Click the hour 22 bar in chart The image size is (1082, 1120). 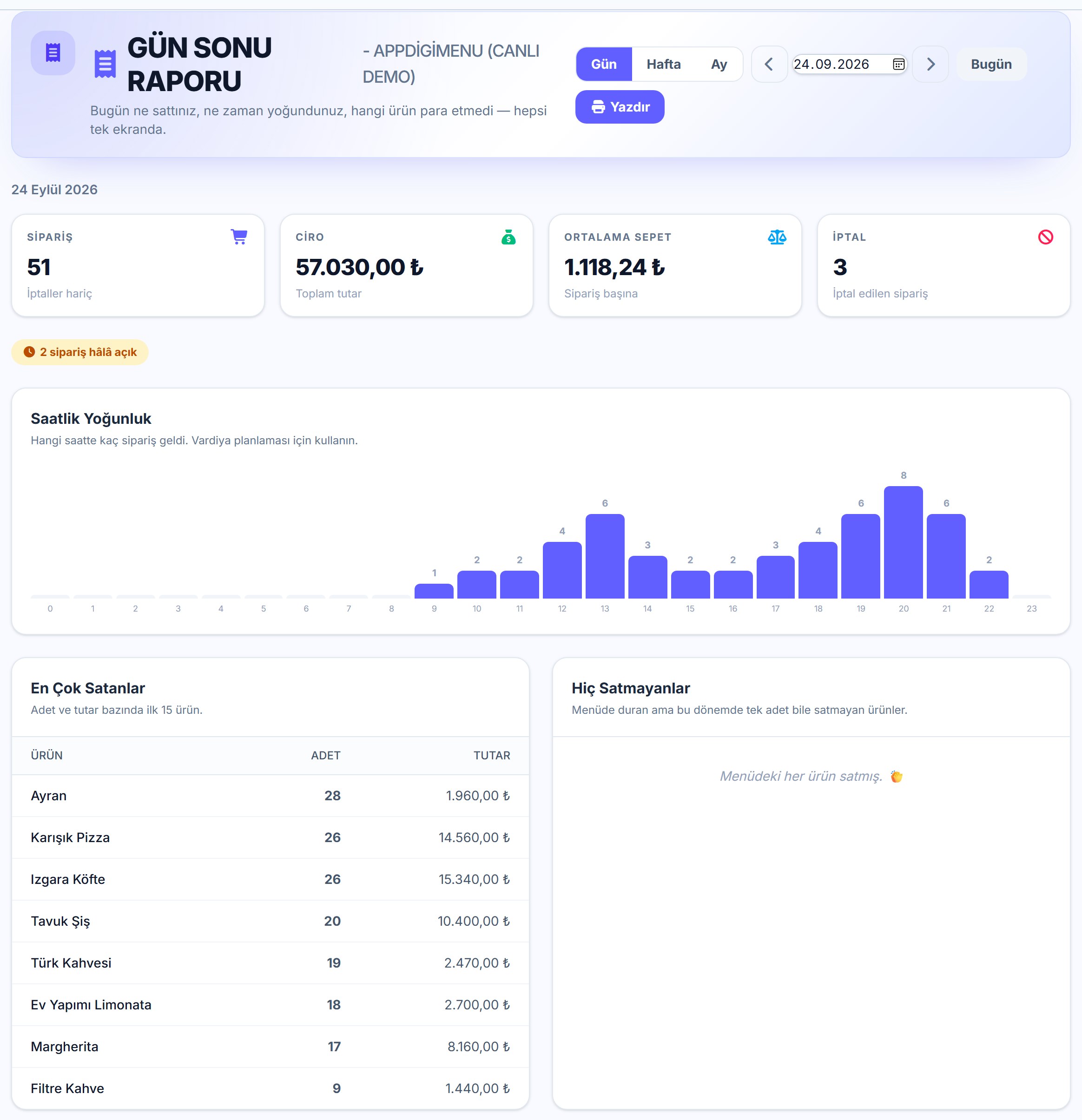click(x=989, y=584)
